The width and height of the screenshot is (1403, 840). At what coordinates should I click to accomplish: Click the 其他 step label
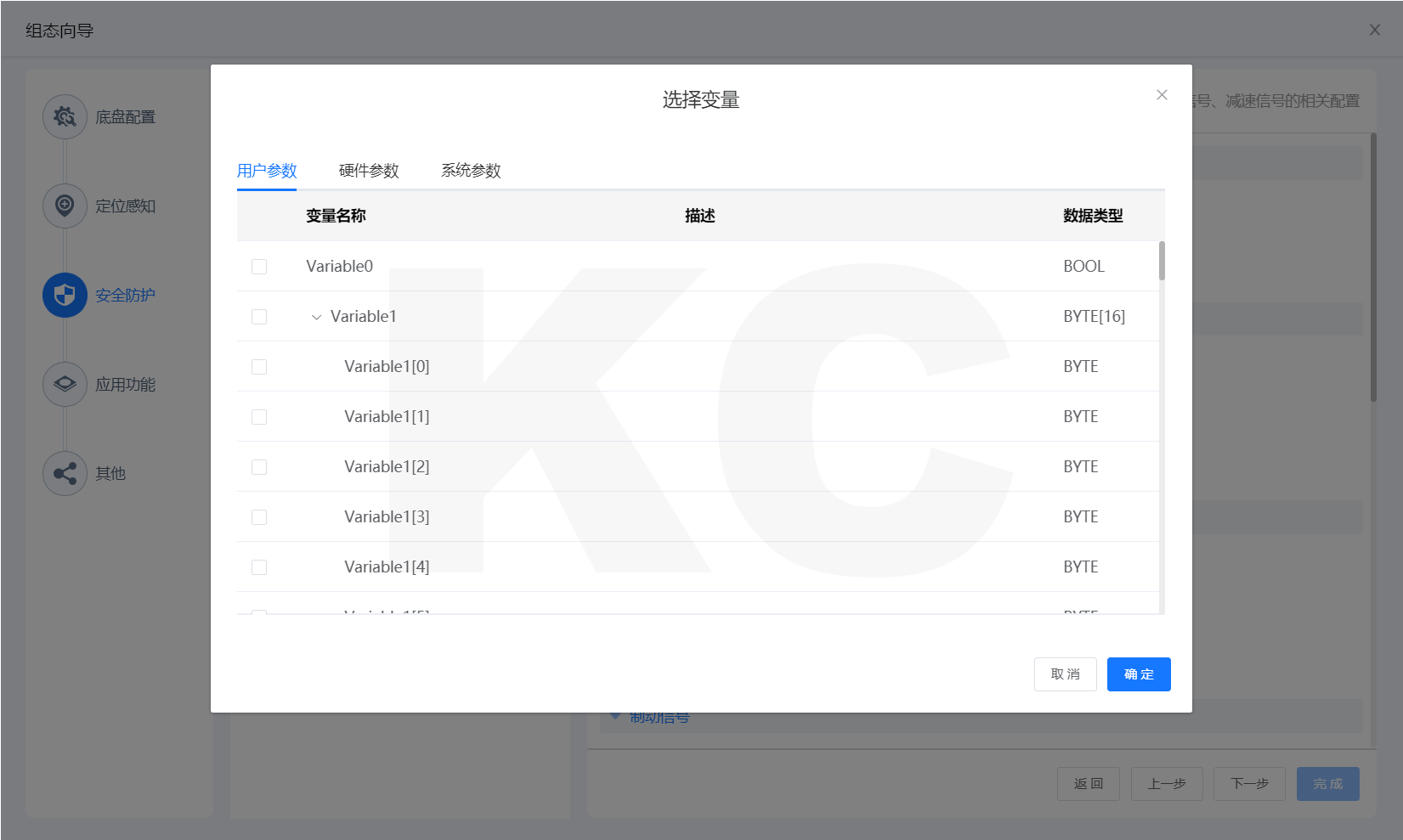(x=110, y=474)
